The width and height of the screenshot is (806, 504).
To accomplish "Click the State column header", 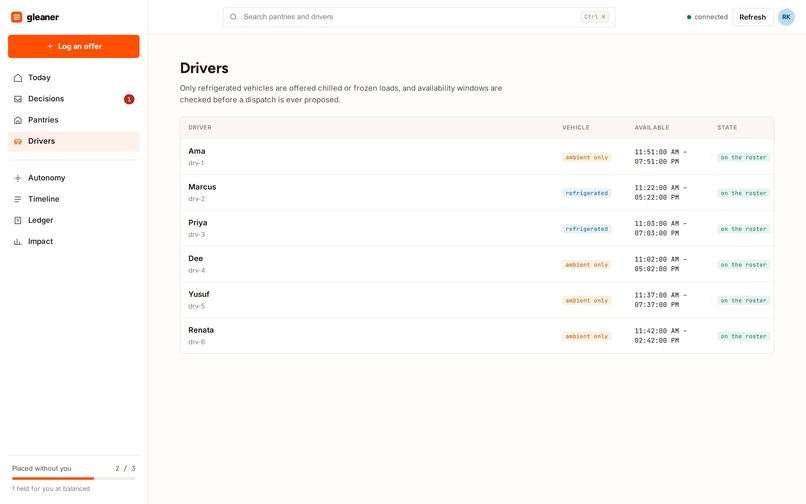I will click(x=727, y=128).
